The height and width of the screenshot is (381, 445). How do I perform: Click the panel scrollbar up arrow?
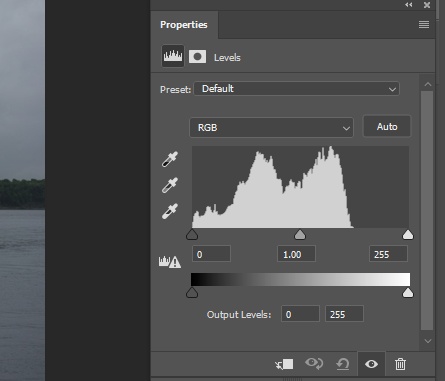(x=428, y=84)
